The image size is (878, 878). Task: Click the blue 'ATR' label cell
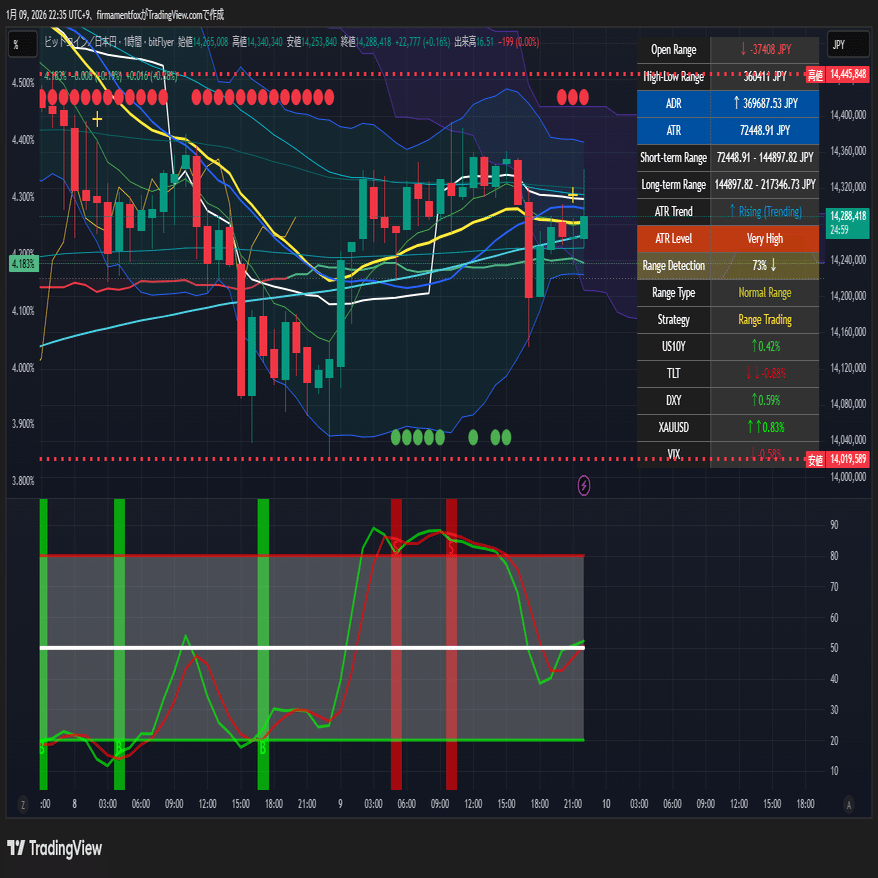point(673,130)
